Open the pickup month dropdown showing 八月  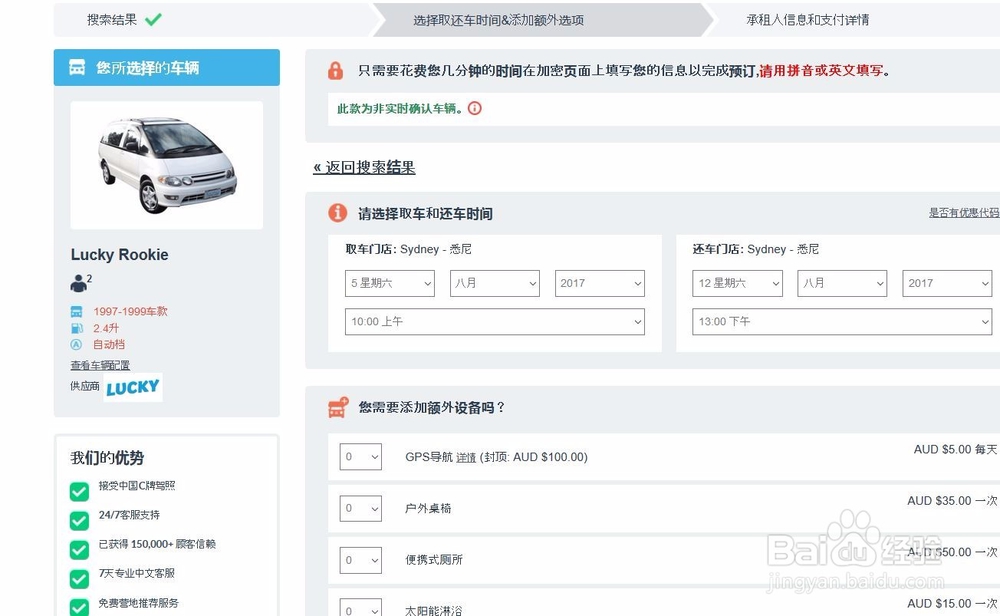tap(495, 283)
